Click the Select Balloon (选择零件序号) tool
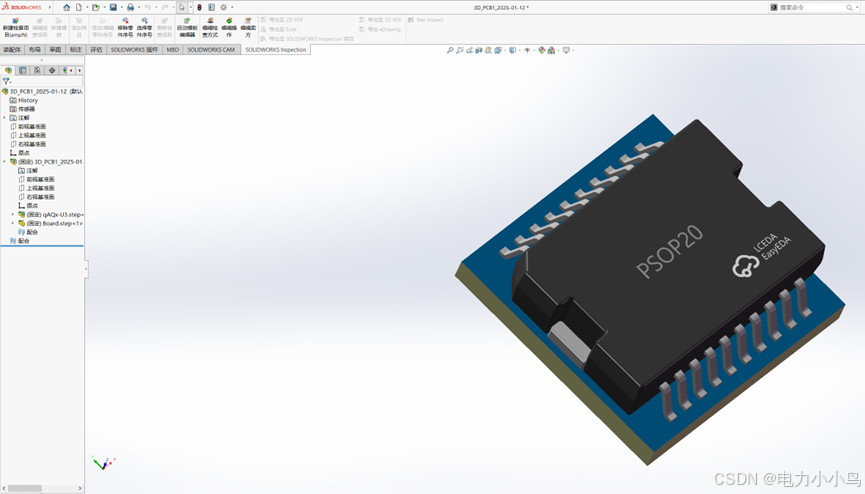Viewport: 865px width, 494px height. point(145,27)
